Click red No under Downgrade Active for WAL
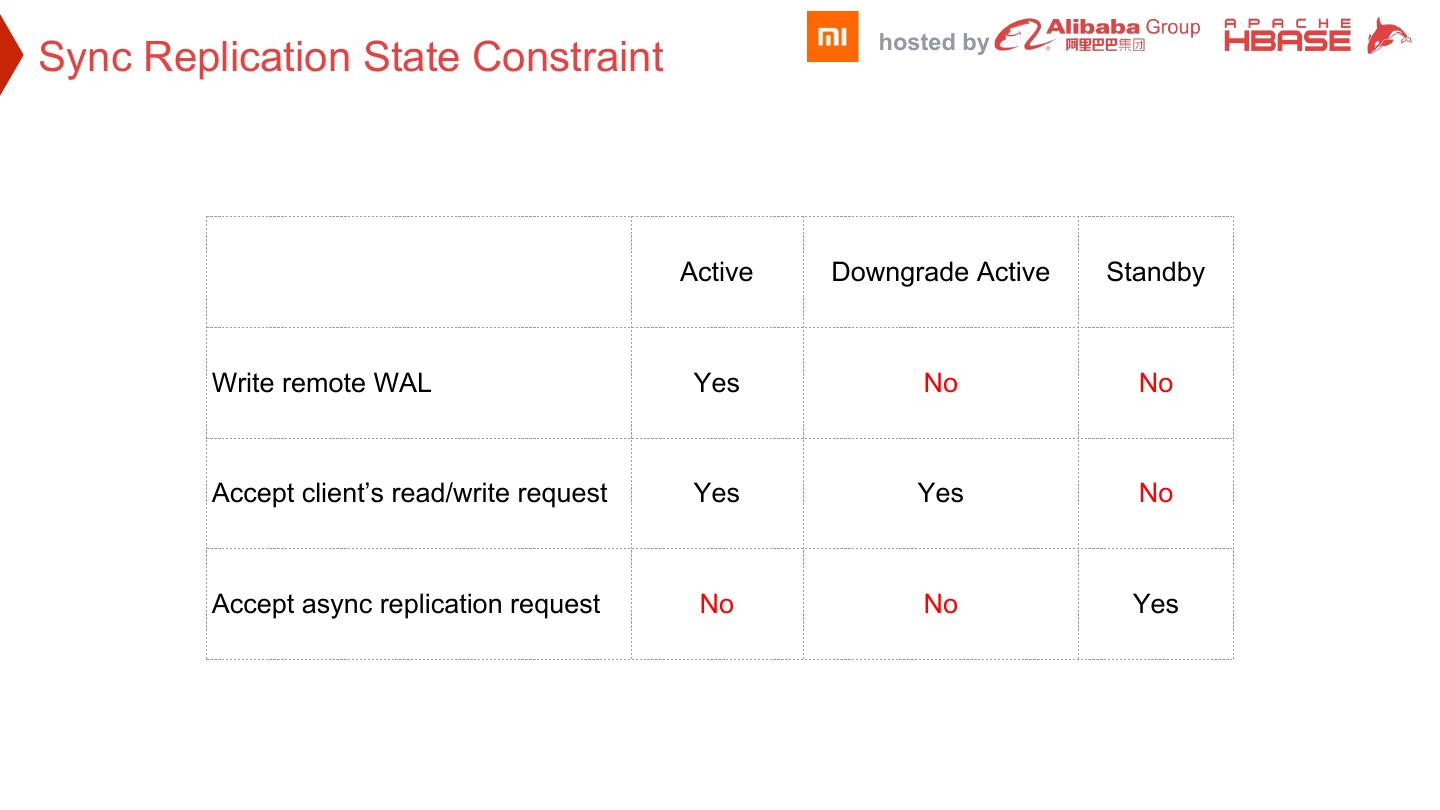This screenshot has height=810, width=1440. pyautogui.click(x=940, y=383)
